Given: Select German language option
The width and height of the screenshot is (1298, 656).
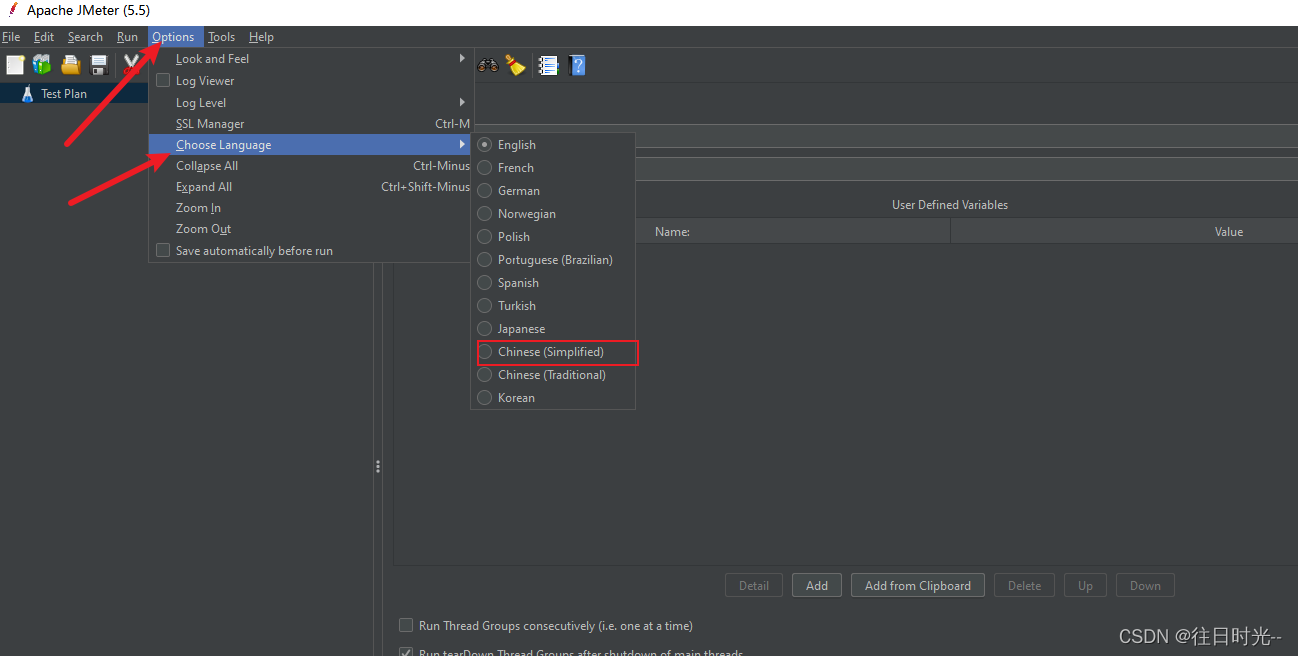Looking at the screenshot, I should click(553, 191).
